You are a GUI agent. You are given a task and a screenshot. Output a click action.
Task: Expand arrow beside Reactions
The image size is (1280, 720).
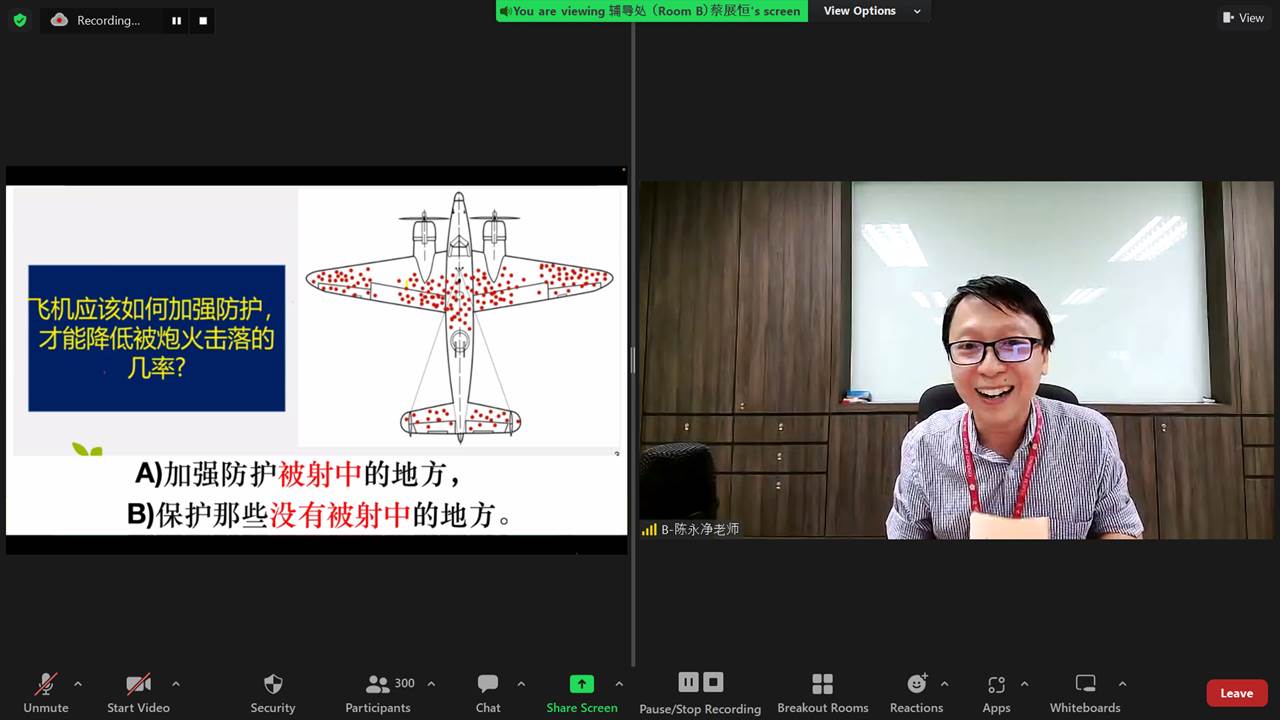[x=944, y=684]
